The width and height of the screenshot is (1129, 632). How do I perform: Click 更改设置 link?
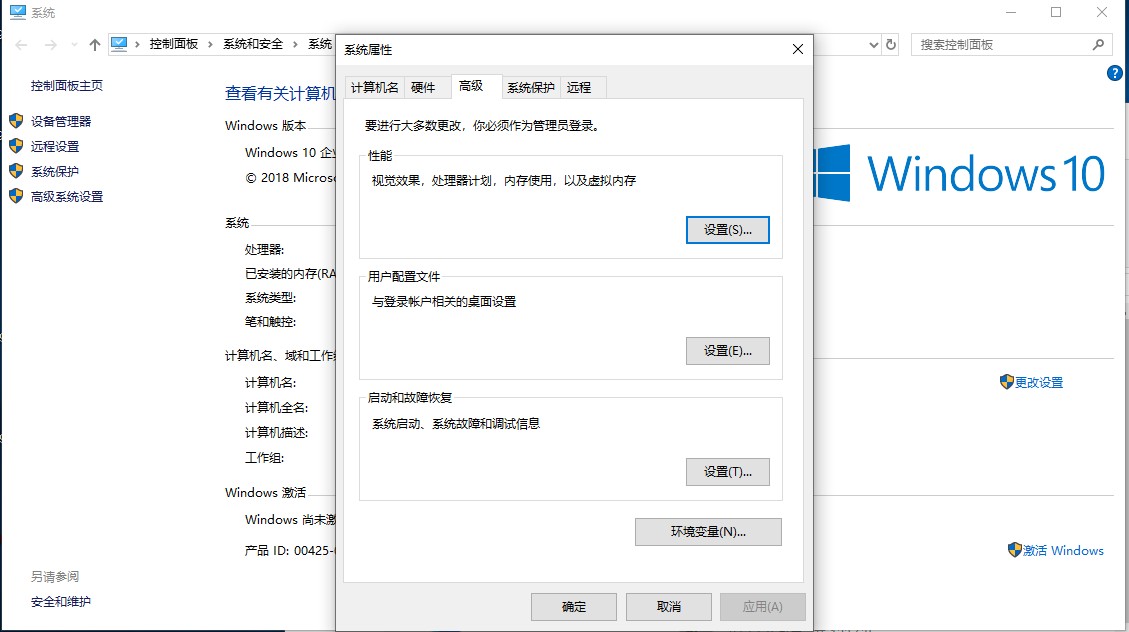pos(1039,382)
